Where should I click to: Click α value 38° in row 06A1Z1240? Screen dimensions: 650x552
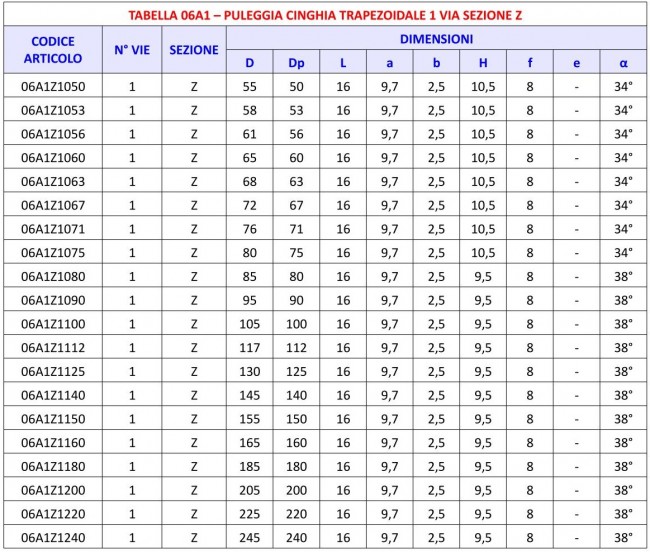[x=623, y=537]
